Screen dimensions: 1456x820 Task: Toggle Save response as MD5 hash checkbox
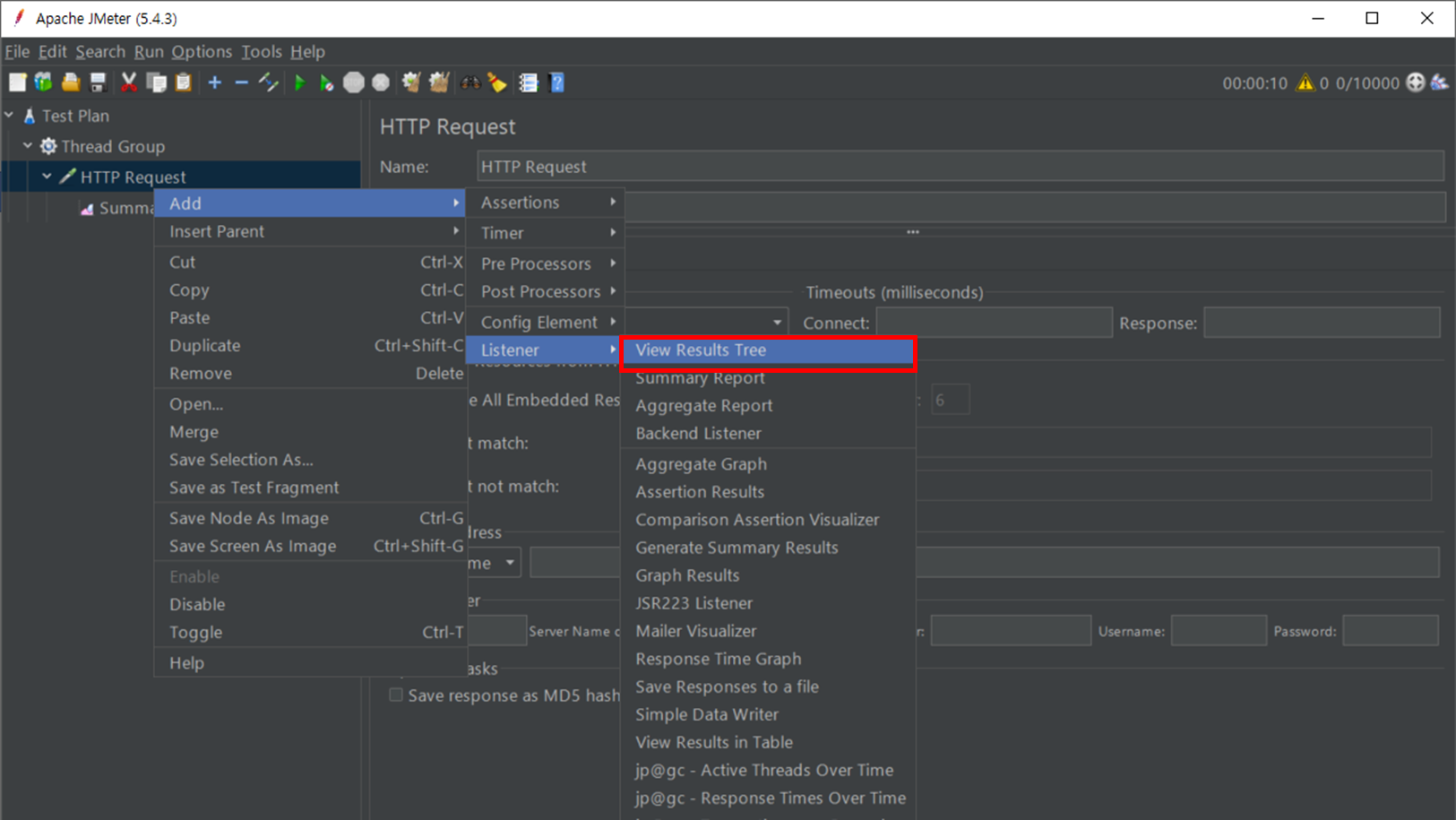pyautogui.click(x=395, y=695)
